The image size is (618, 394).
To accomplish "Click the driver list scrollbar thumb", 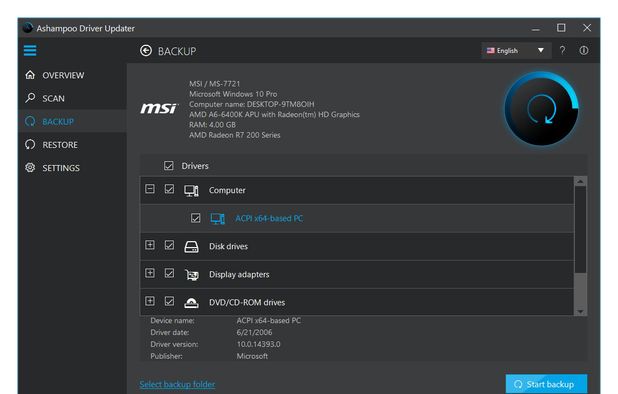I will (580, 230).
